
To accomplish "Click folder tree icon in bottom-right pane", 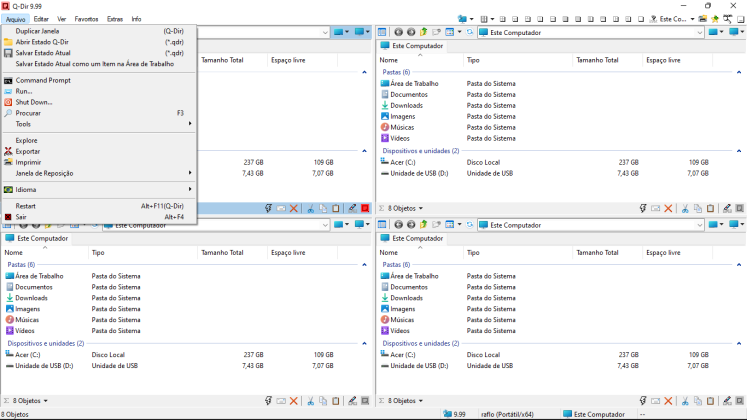I will (382, 225).
